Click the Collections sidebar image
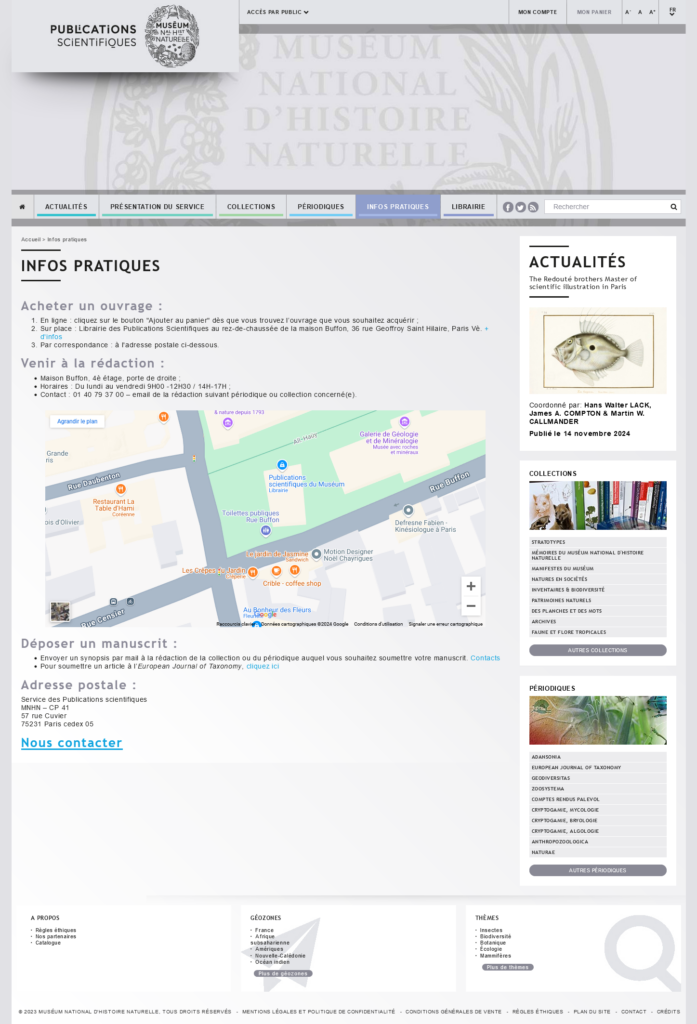Image resolution: width=697 pixels, height=1024 pixels. point(598,505)
